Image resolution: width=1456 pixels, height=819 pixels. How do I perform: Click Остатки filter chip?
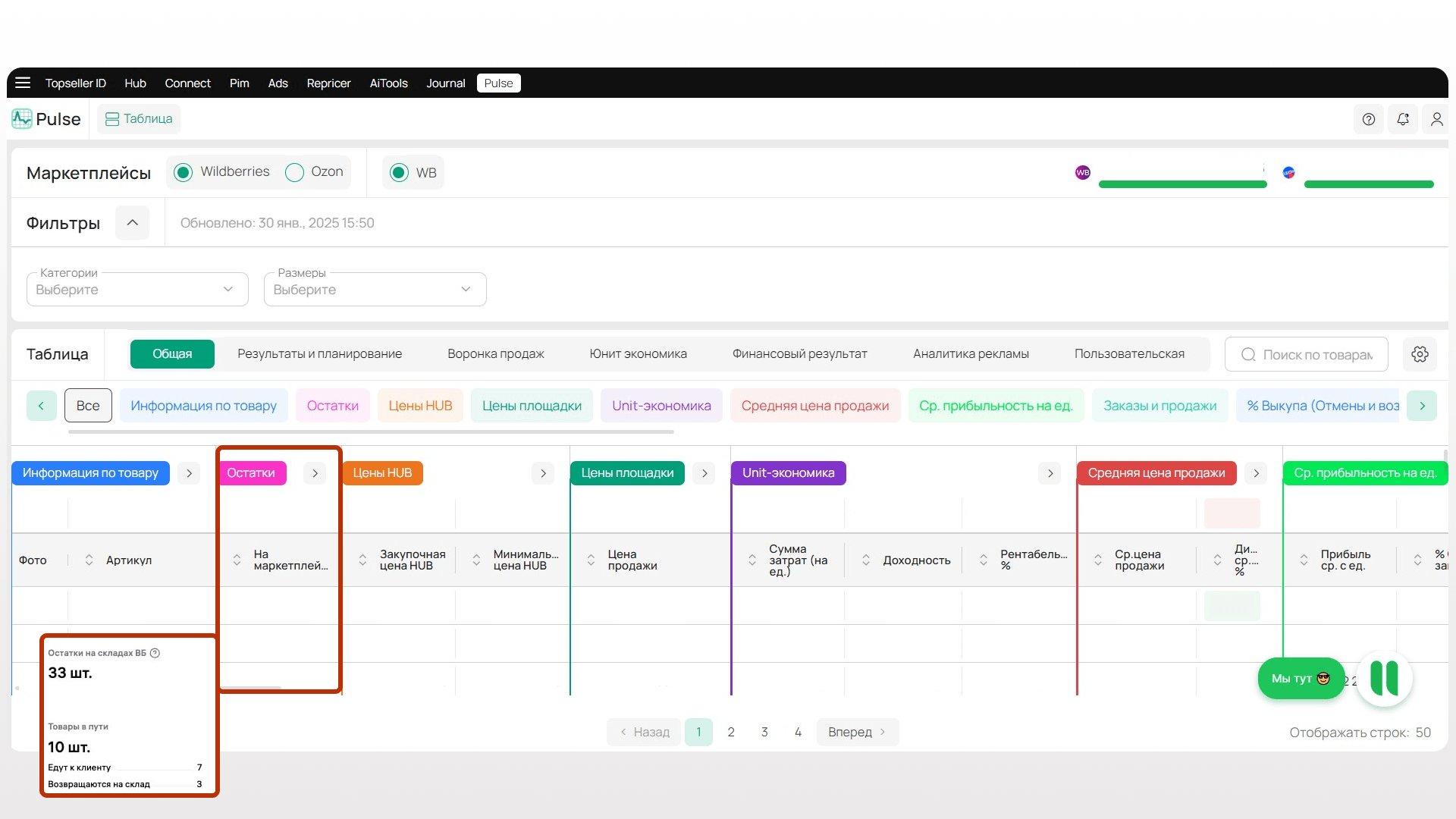click(x=332, y=406)
